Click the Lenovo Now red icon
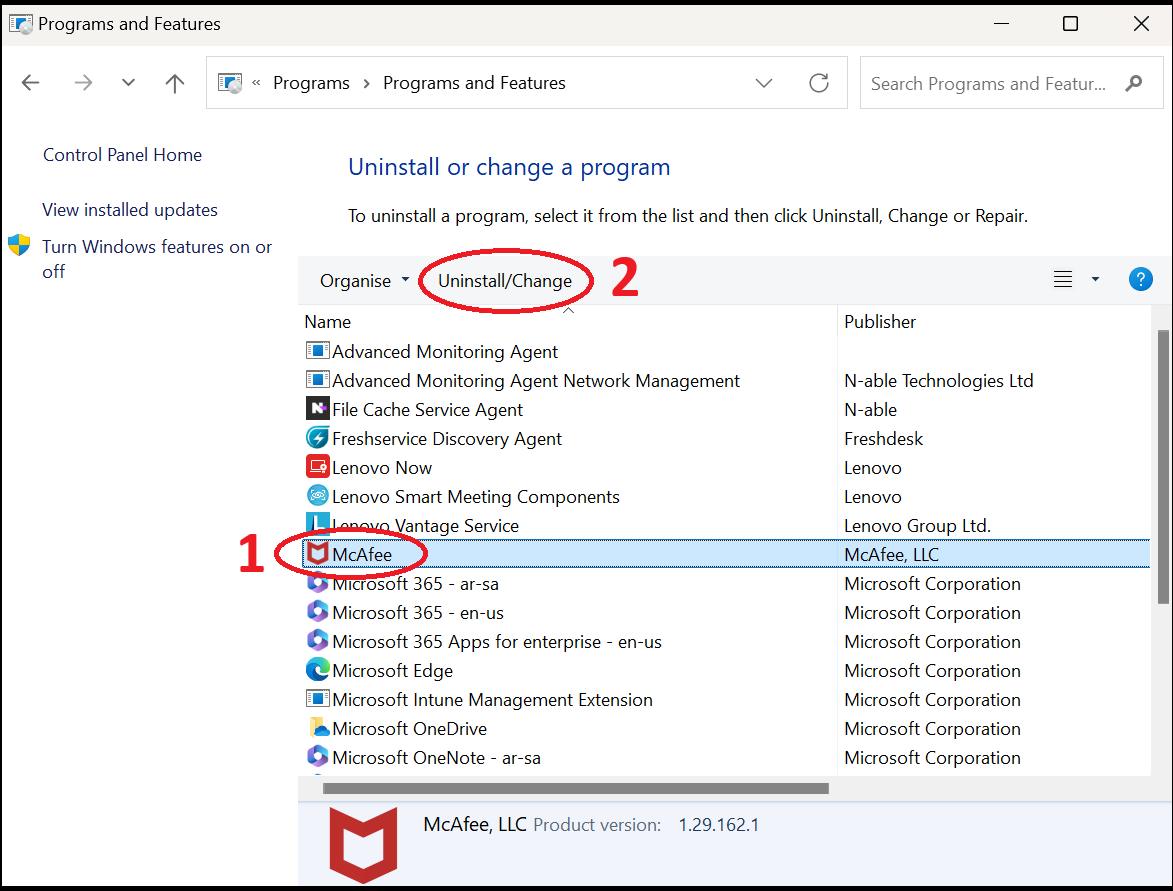 click(x=318, y=467)
